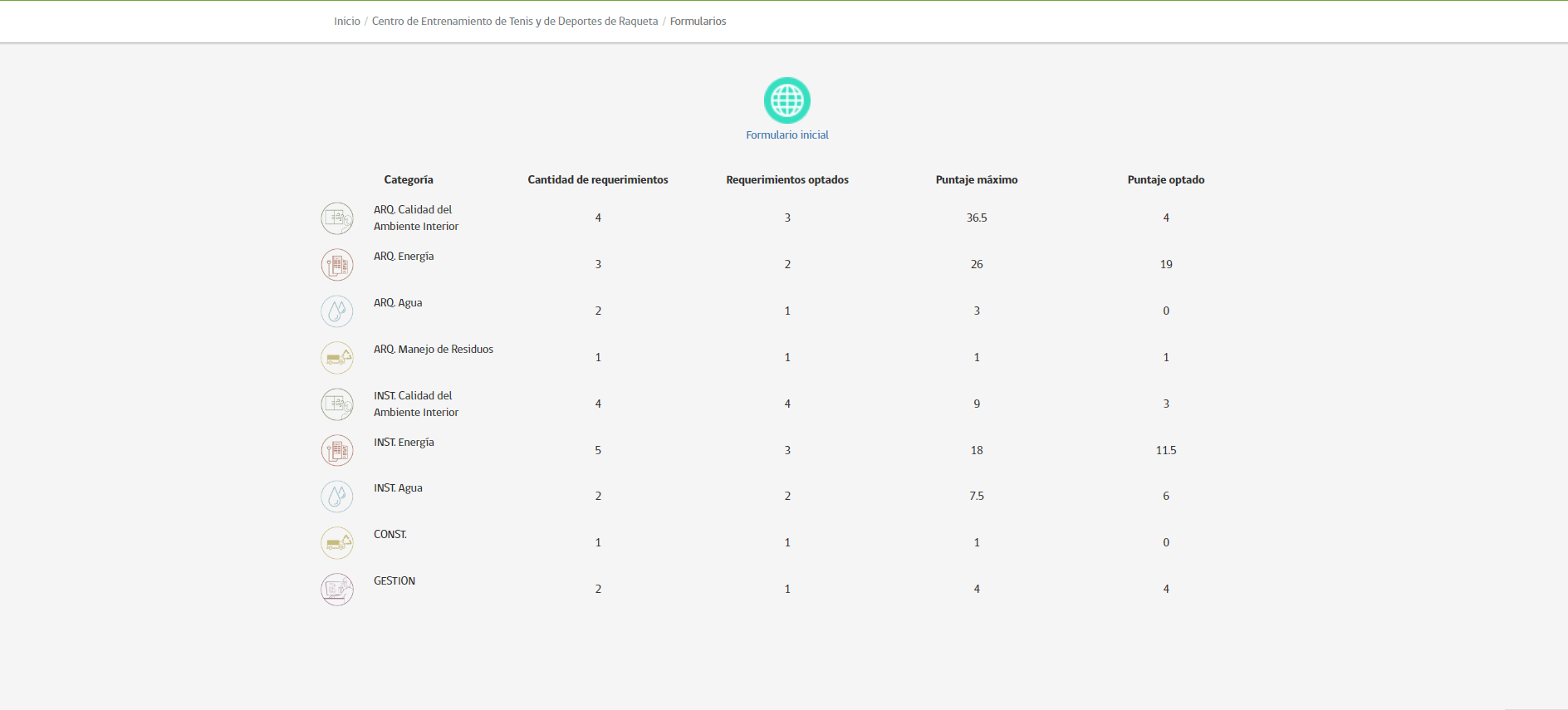Select the ARQ. Energía label
This screenshot has height=710, width=1568.
click(x=404, y=256)
